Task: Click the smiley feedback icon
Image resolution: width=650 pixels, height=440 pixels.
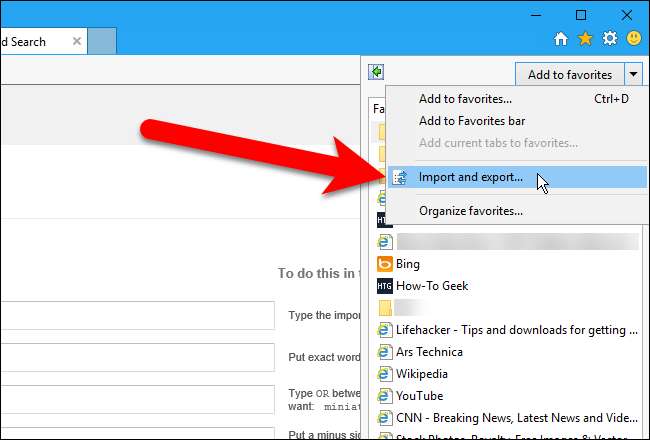Action: (634, 38)
